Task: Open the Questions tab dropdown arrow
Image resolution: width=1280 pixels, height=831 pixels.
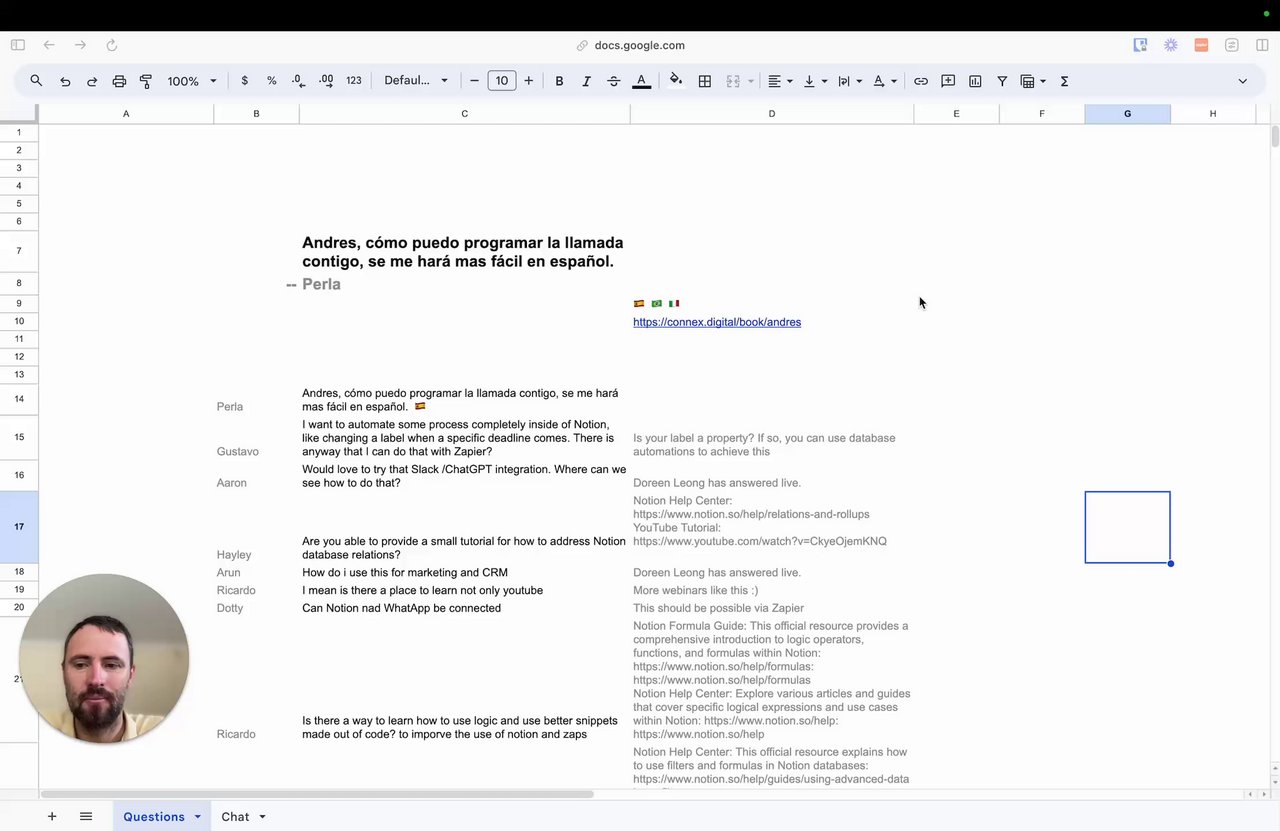Action: 197,817
